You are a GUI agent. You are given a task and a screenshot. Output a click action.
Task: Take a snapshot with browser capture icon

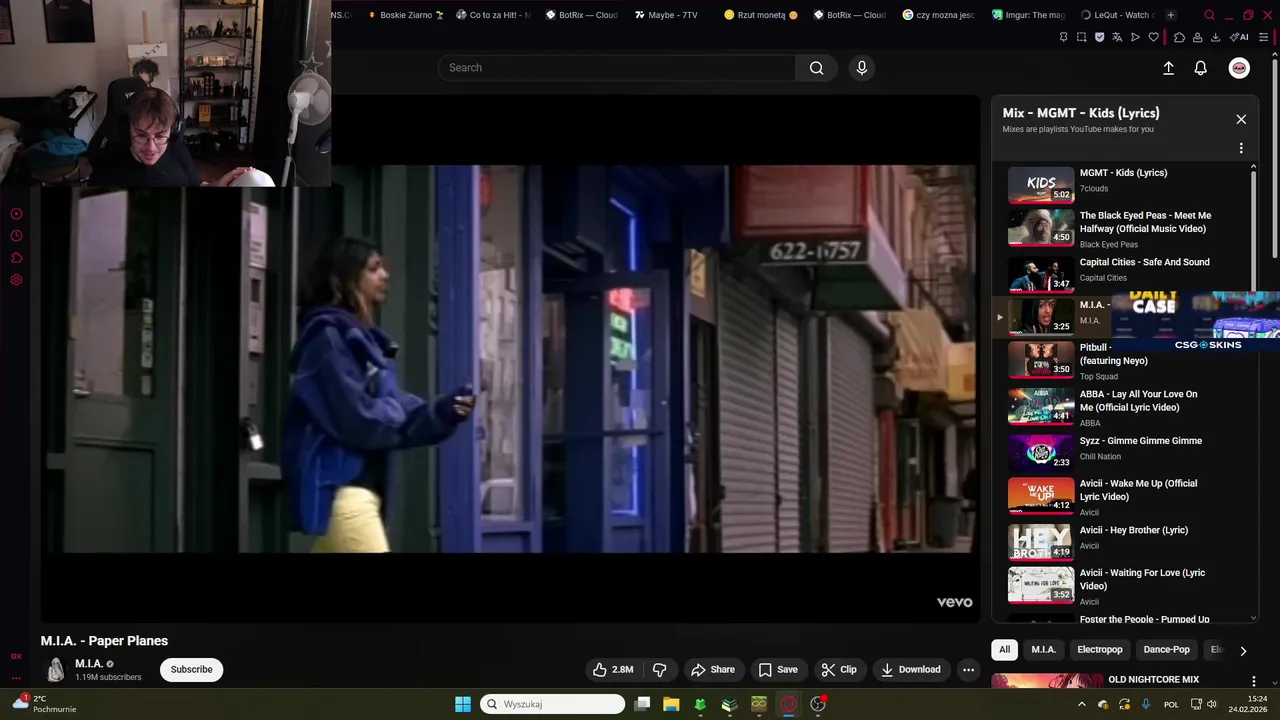tap(1081, 37)
